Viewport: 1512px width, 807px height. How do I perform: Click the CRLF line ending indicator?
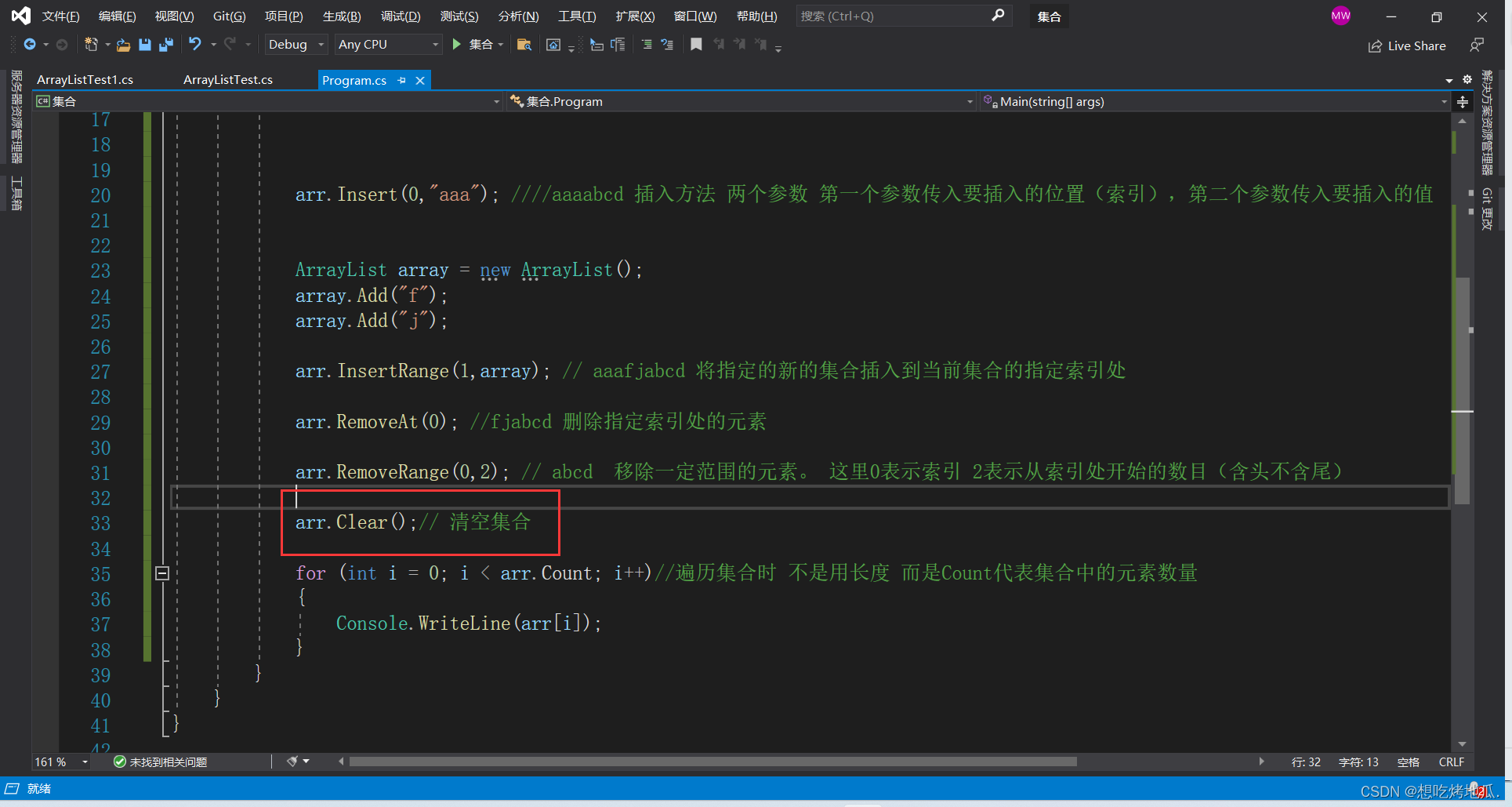coord(1452,762)
